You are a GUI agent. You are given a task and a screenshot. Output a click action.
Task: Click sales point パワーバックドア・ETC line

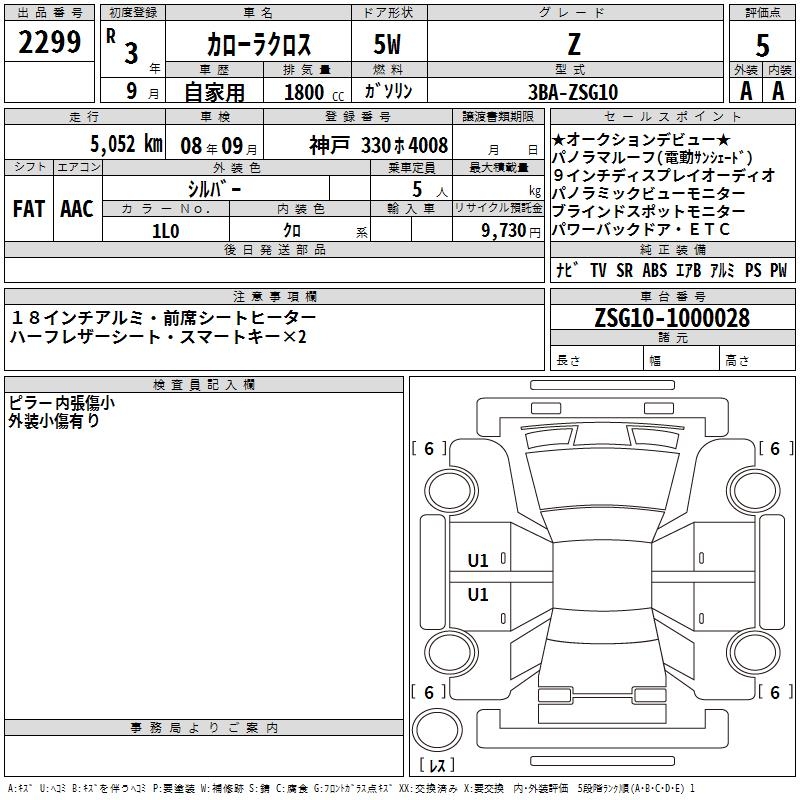[641, 229]
